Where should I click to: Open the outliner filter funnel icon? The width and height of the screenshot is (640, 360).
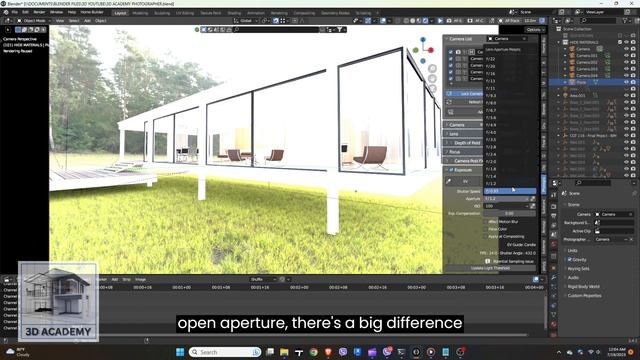pyautogui.click(x=625, y=20)
